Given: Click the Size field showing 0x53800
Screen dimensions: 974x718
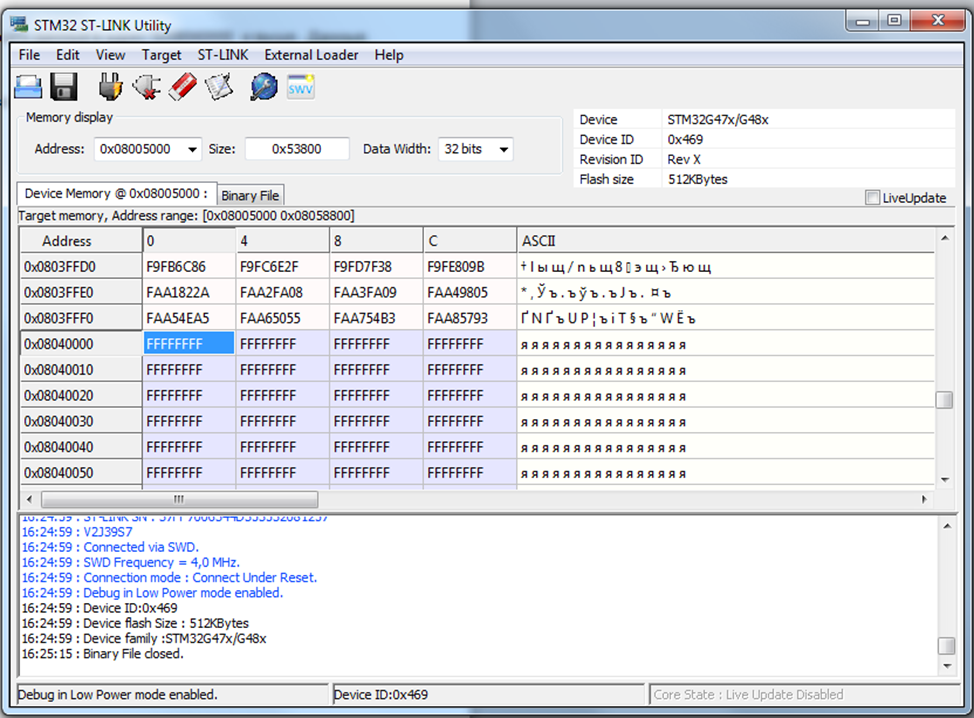Looking at the screenshot, I should (x=297, y=149).
